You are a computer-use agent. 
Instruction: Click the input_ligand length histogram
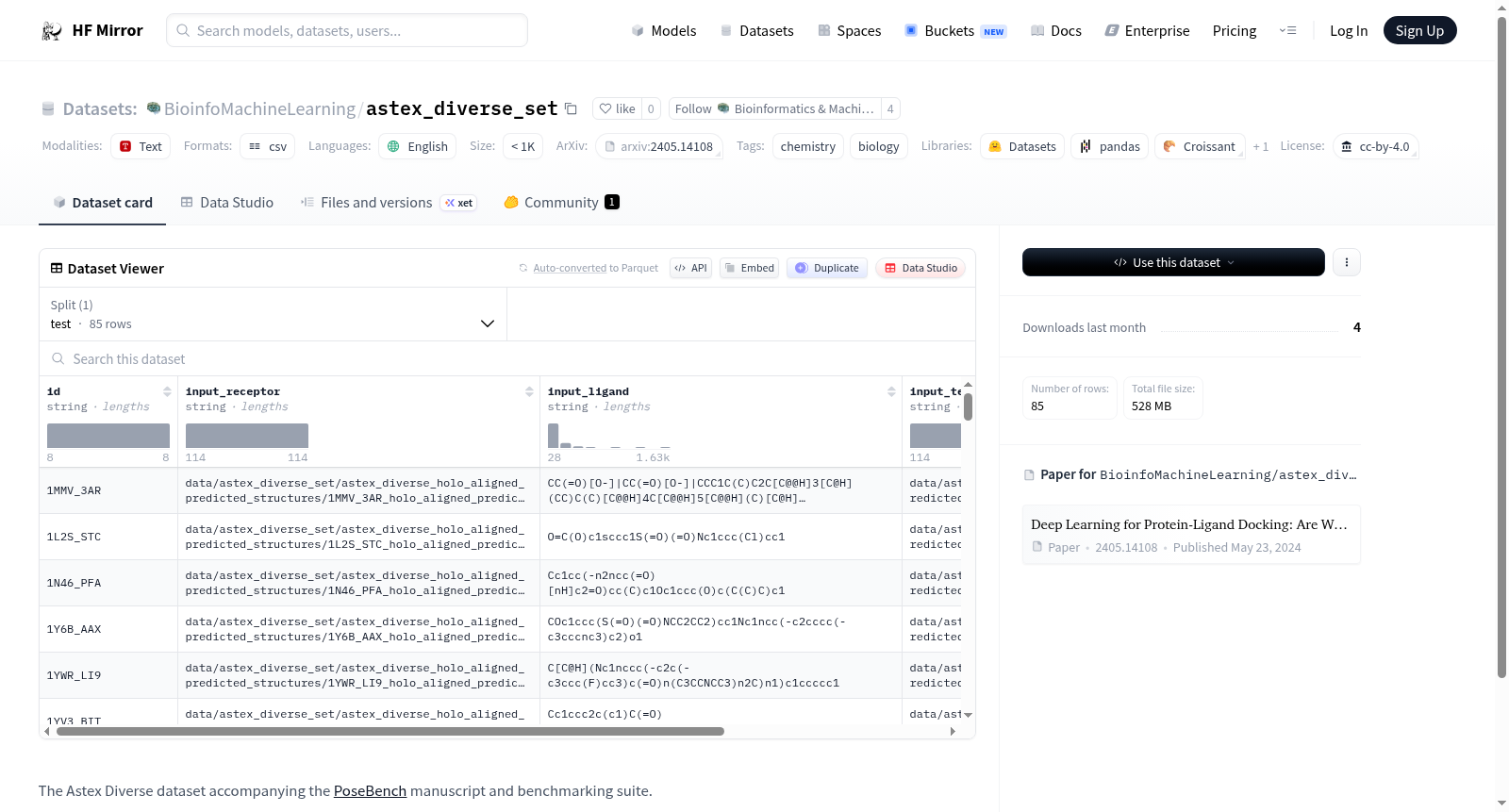[609, 436]
